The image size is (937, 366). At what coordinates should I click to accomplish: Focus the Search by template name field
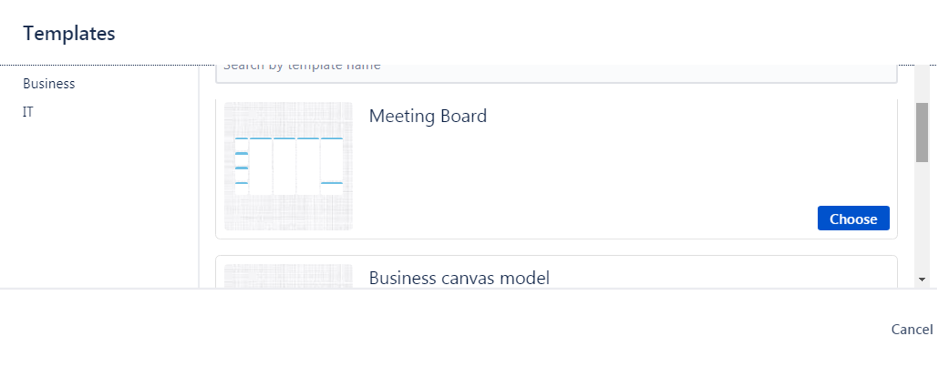[556, 73]
